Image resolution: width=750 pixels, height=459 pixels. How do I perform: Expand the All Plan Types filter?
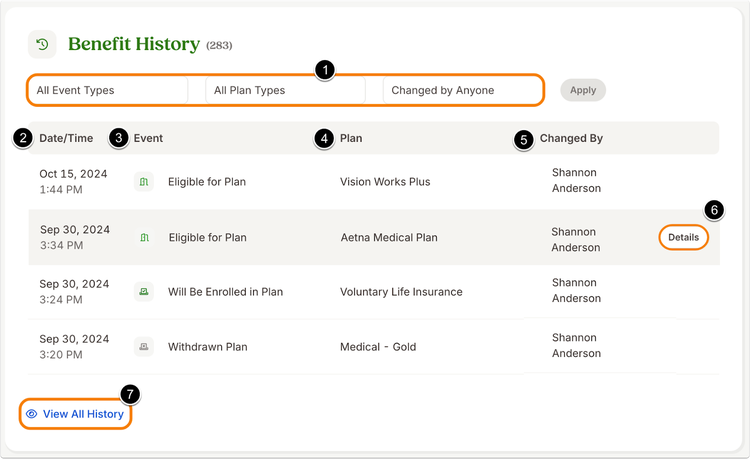286,90
